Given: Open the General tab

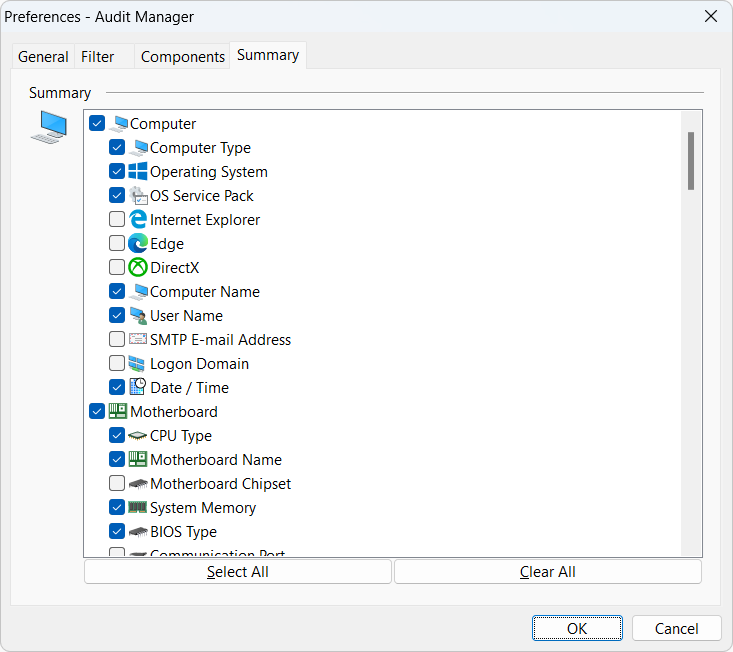Looking at the screenshot, I should [43, 57].
